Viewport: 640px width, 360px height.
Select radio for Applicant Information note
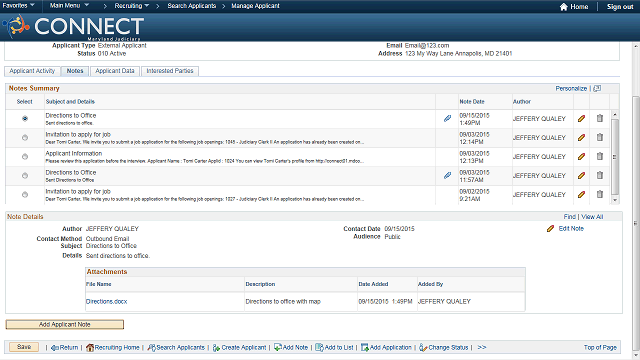coord(25,156)
